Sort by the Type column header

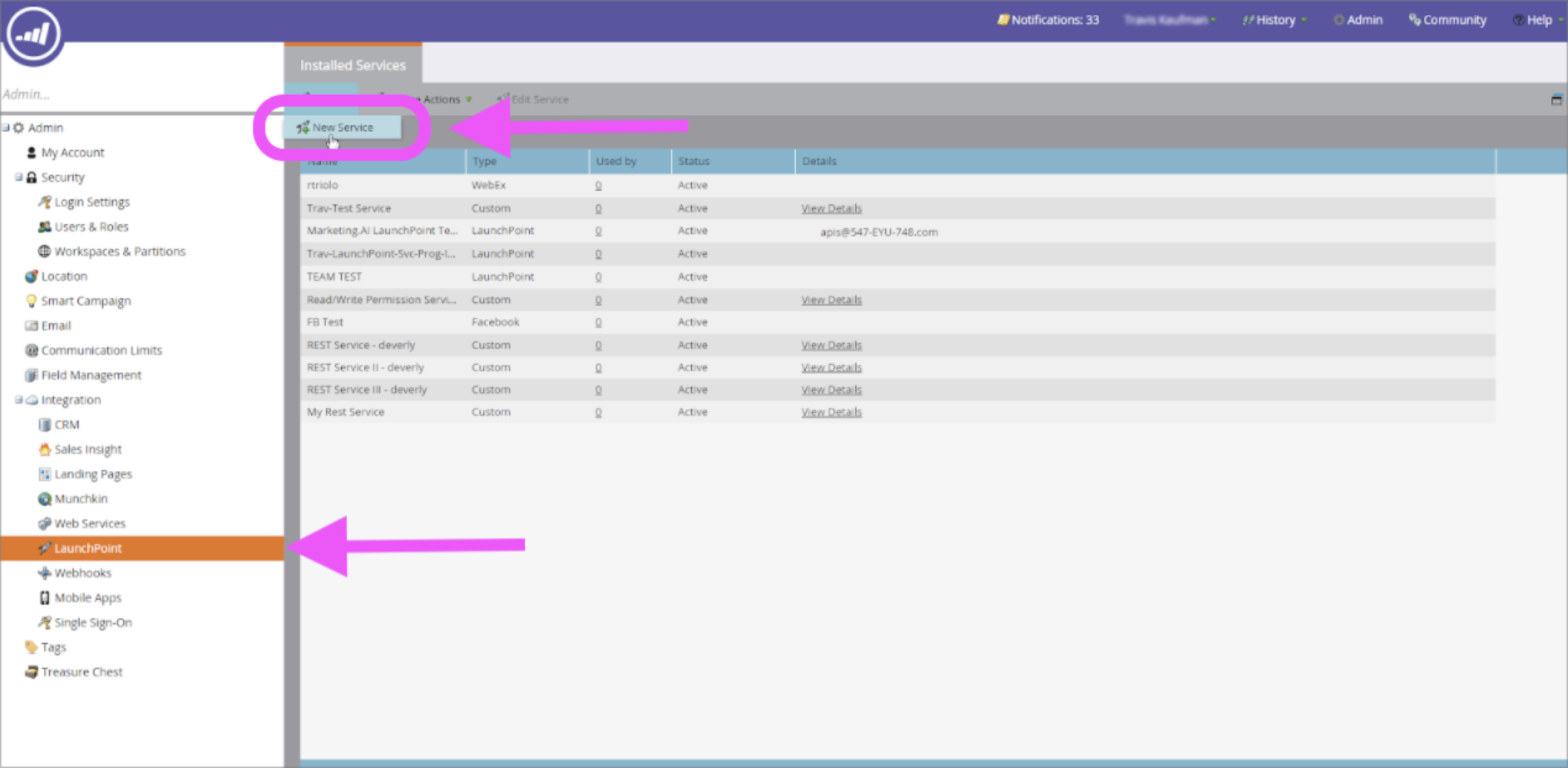click(x=528, y=161)
